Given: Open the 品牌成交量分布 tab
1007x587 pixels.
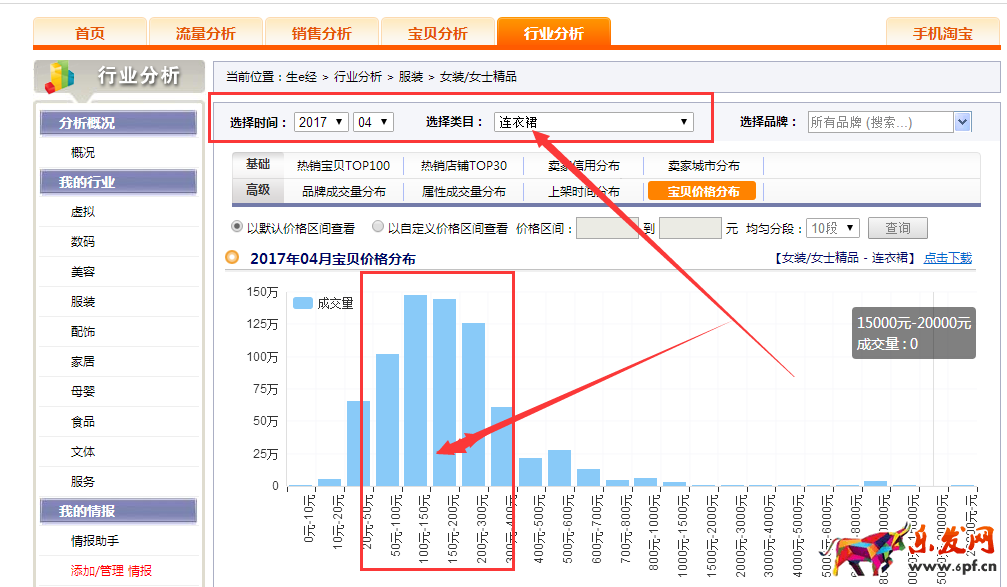Looking at the screenshot, I should (x=343, y=191).
